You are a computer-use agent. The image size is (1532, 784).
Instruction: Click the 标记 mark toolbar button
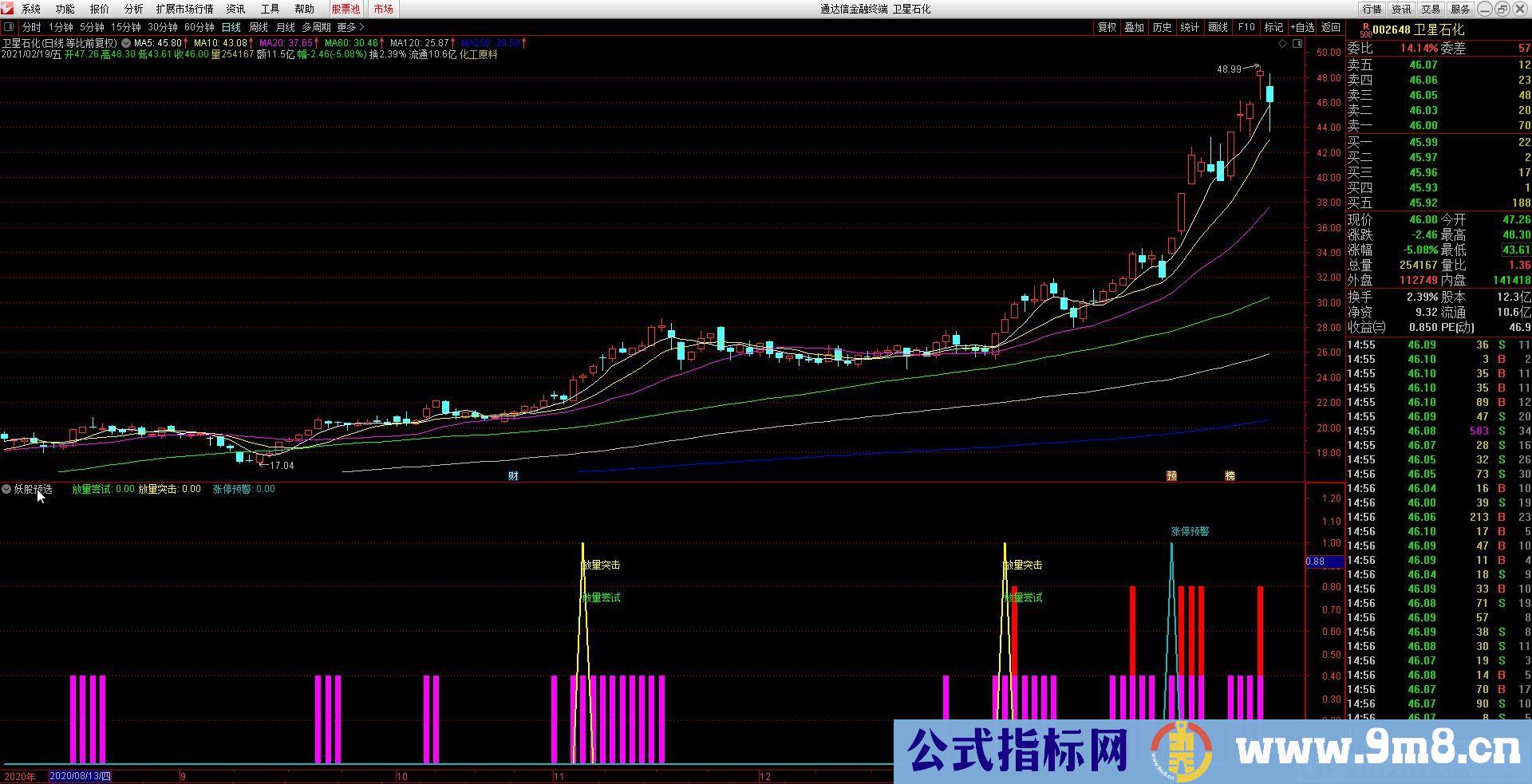1273,27
